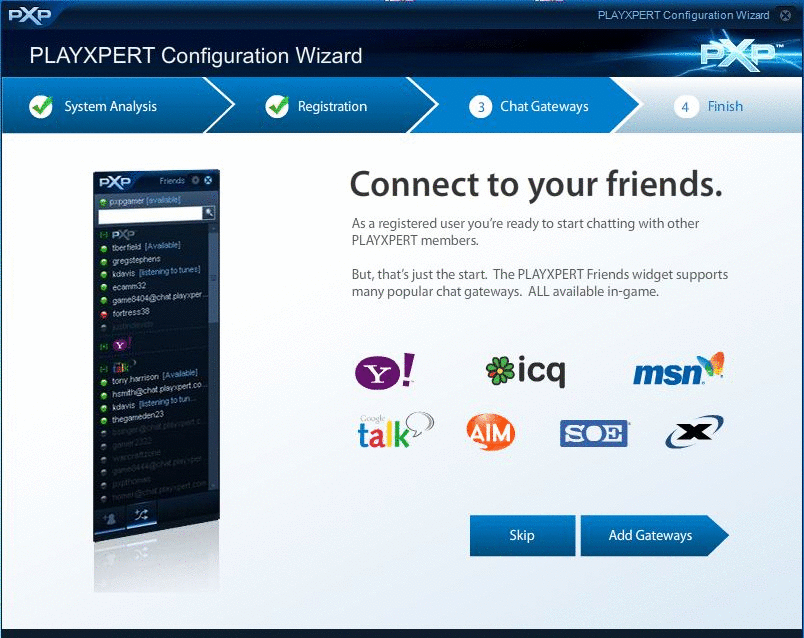
Task: Click the Friends widget preview image
Action: [x=156, y=355]
